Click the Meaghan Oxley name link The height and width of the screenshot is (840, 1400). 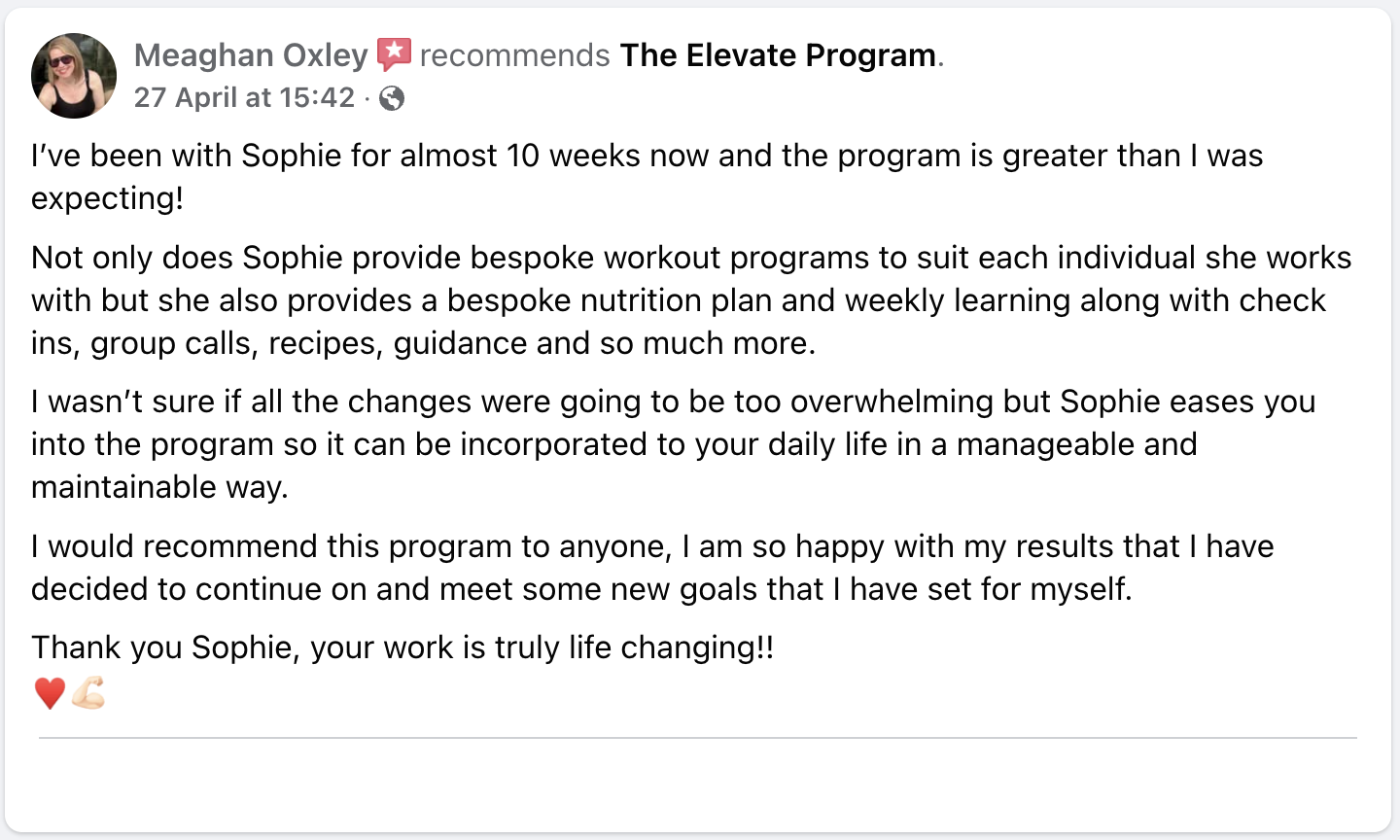tap(251, 55)
